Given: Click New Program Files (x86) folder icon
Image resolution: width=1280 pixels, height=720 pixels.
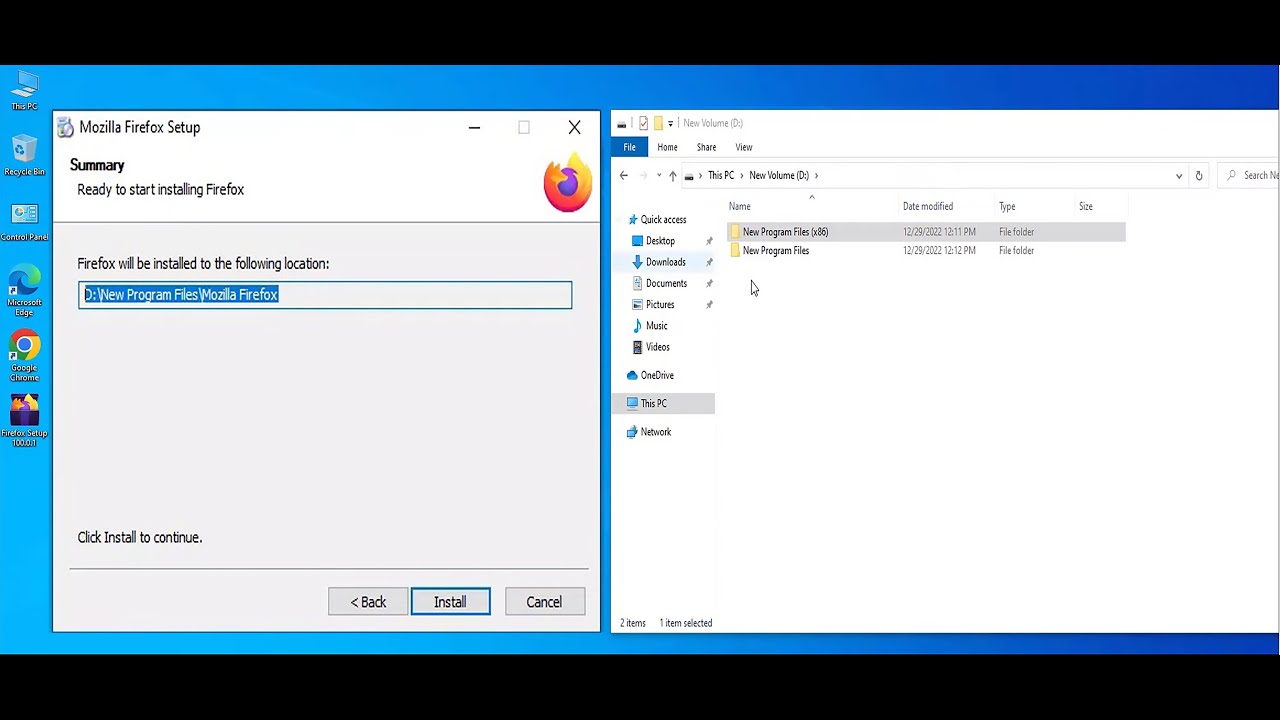Looking at the screenshot, I should (735, 232).
